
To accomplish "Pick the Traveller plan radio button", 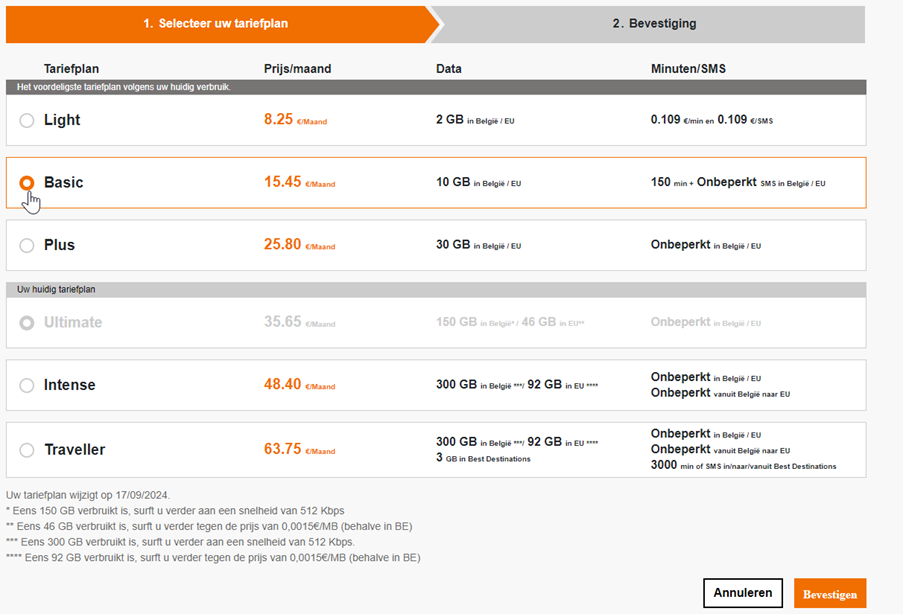I will tap(27, 450).
